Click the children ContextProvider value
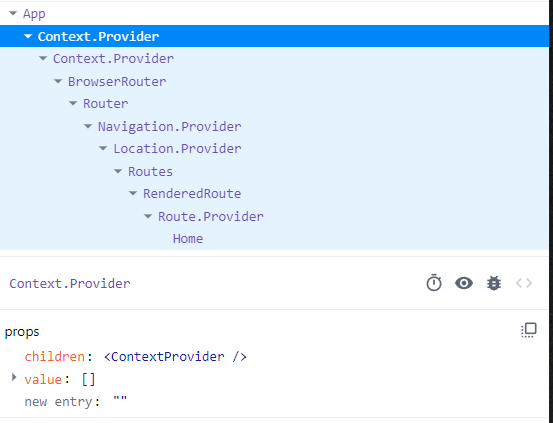Image resolution: width=553 pixels, height=423 pixels. 175,357
